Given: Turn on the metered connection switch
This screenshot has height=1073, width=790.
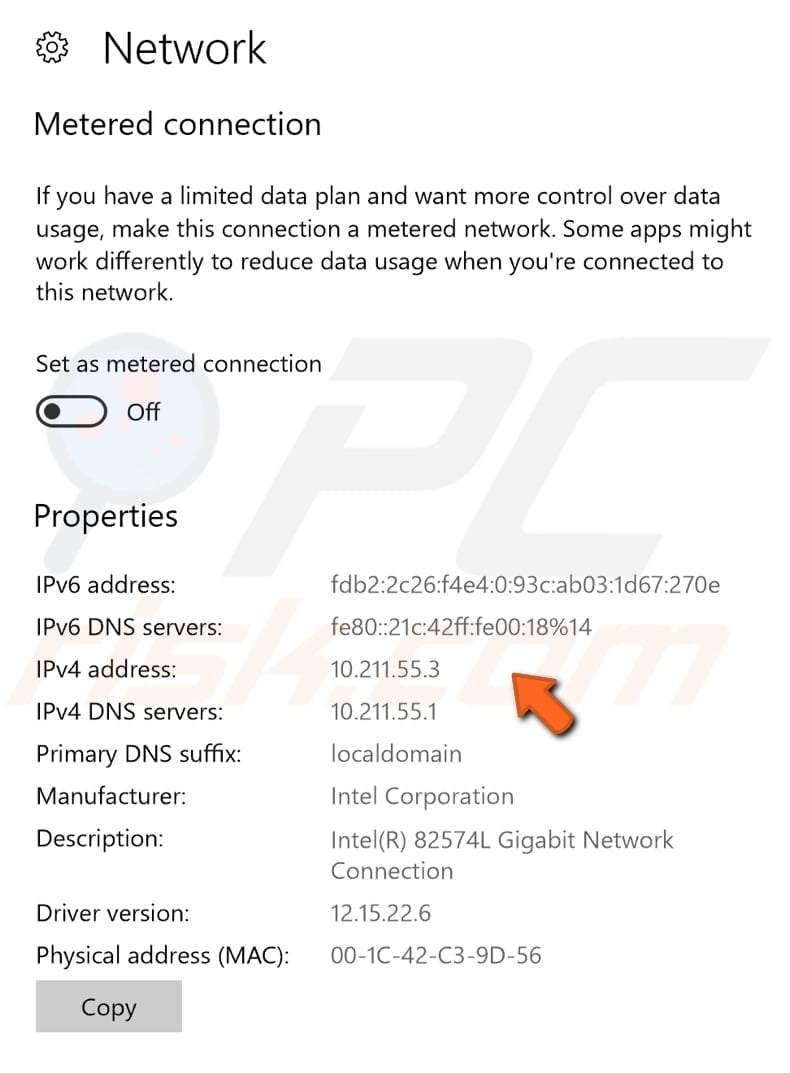Looking at the screenshot, I should 70,411.
